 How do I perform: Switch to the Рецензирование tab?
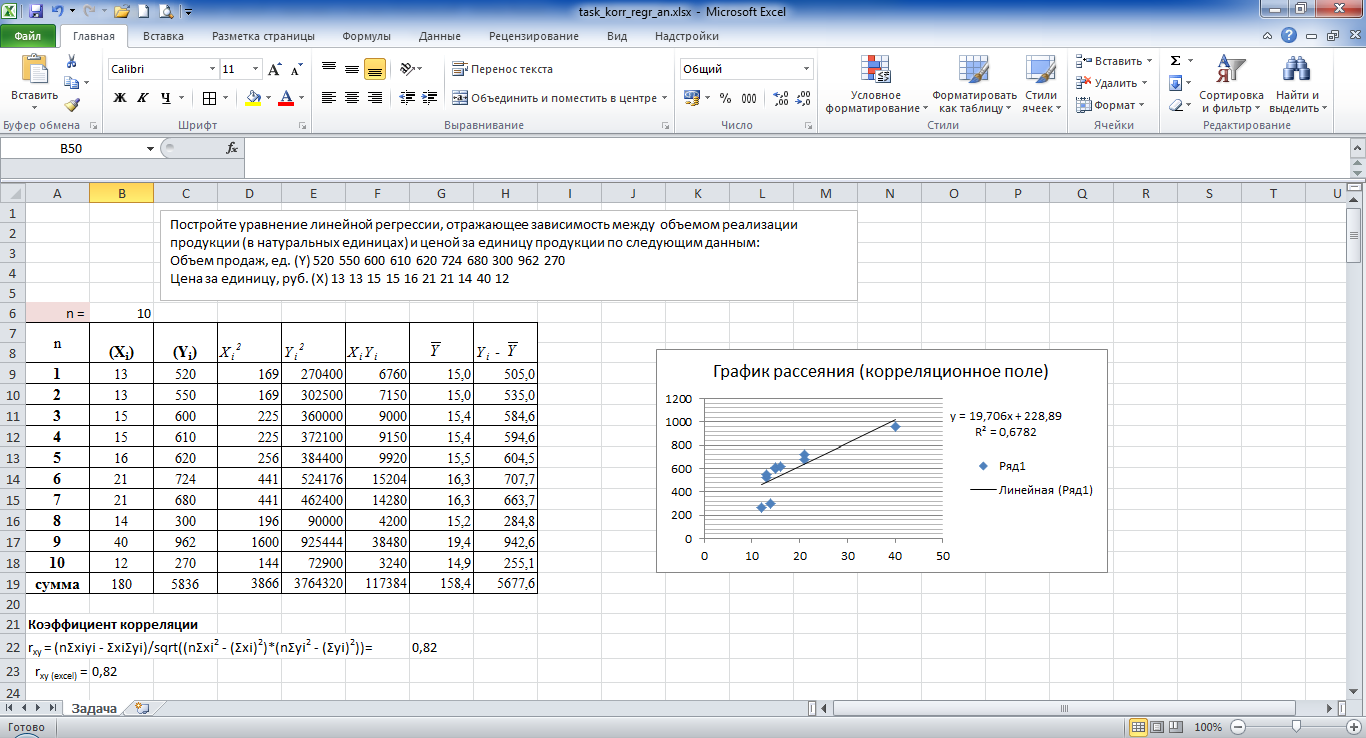[533, 36]
